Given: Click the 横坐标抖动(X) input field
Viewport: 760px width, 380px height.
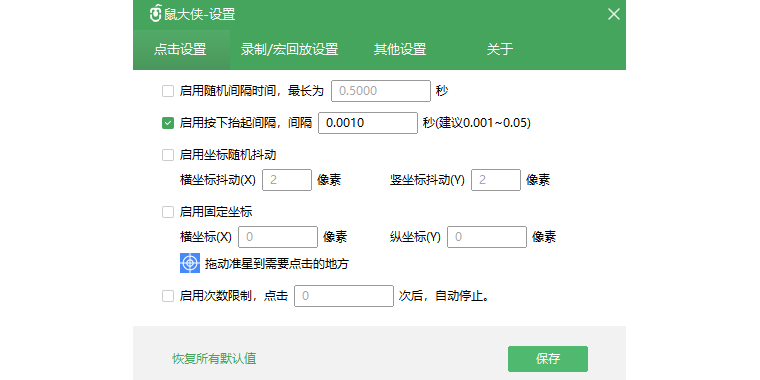Looking at the screenshot, I should 287,180.
